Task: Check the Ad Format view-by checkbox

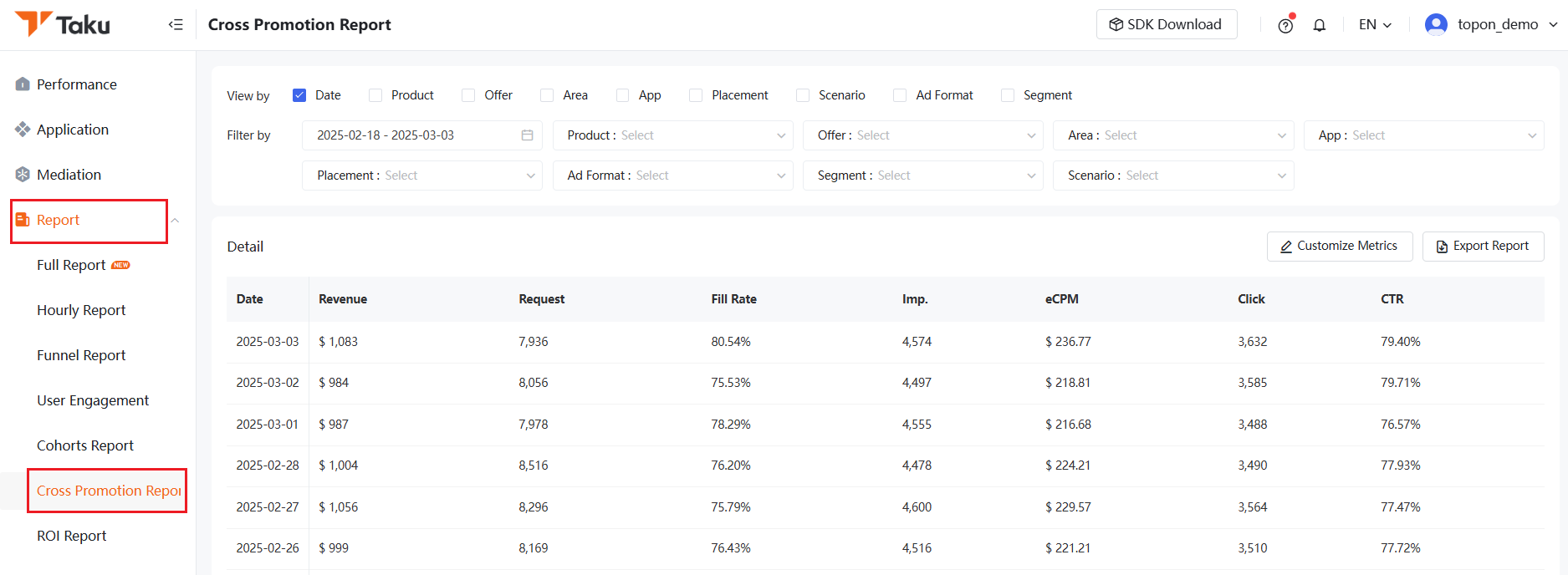Action: pyautogui.click(x=900, y=95)
